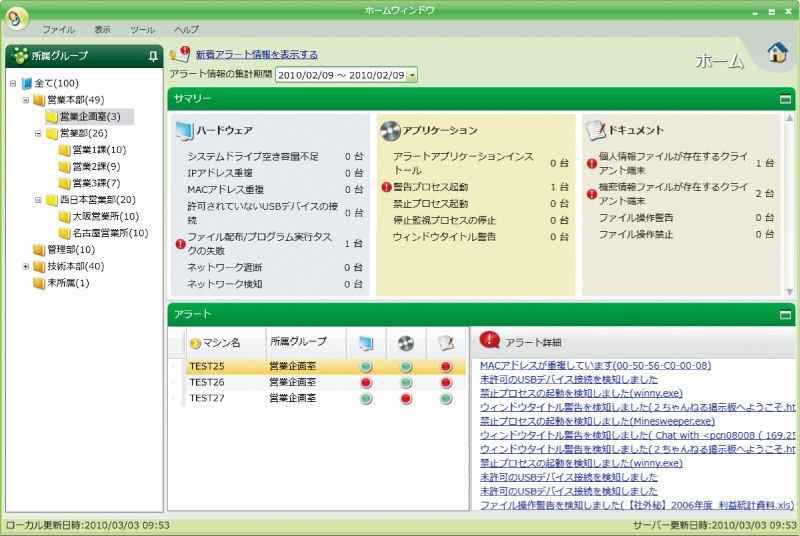Click the 所属グループ column header
This screenshot has height=536, width=800.
click(x=306, y=342)
